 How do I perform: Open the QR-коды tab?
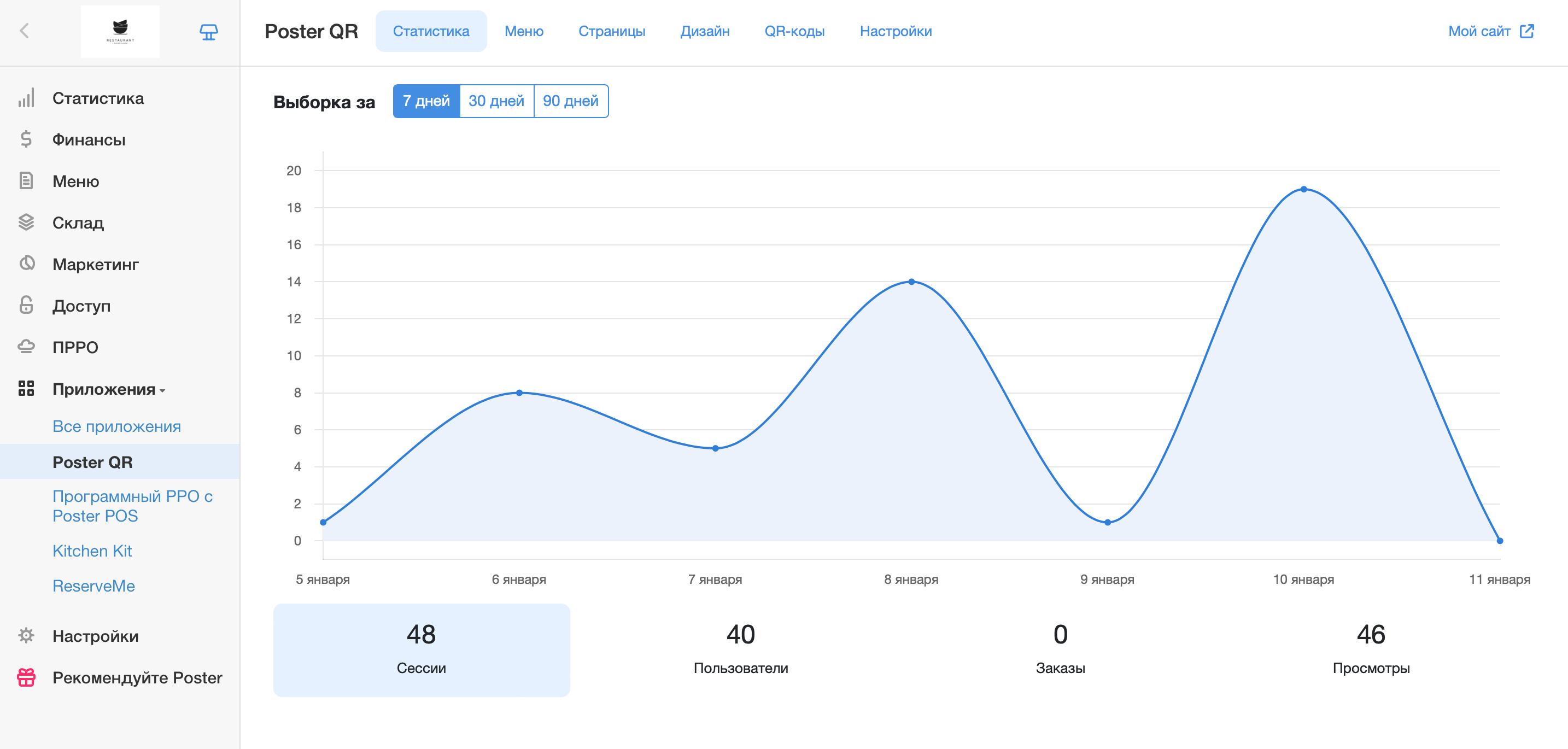[x=794, y=31]
